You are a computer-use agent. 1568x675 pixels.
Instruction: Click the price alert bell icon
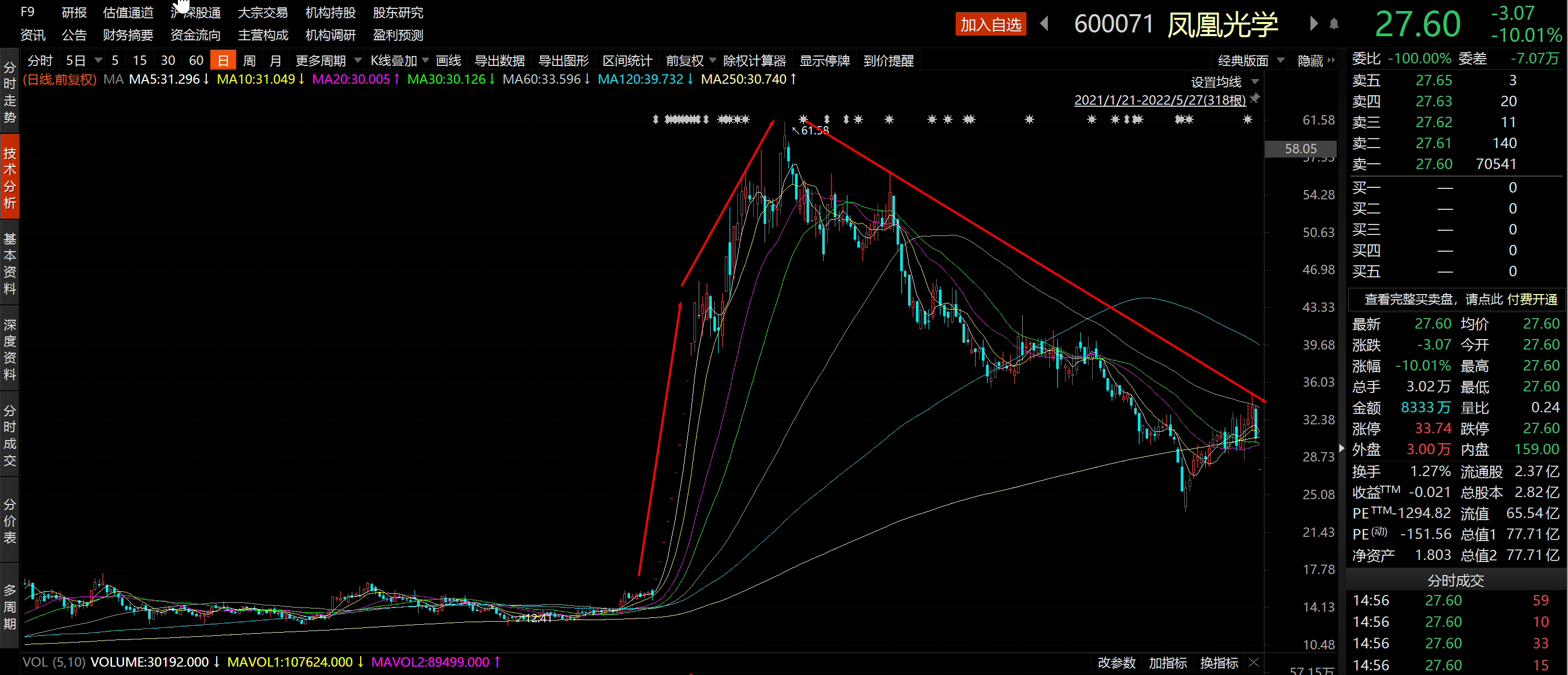point(1334,24)
